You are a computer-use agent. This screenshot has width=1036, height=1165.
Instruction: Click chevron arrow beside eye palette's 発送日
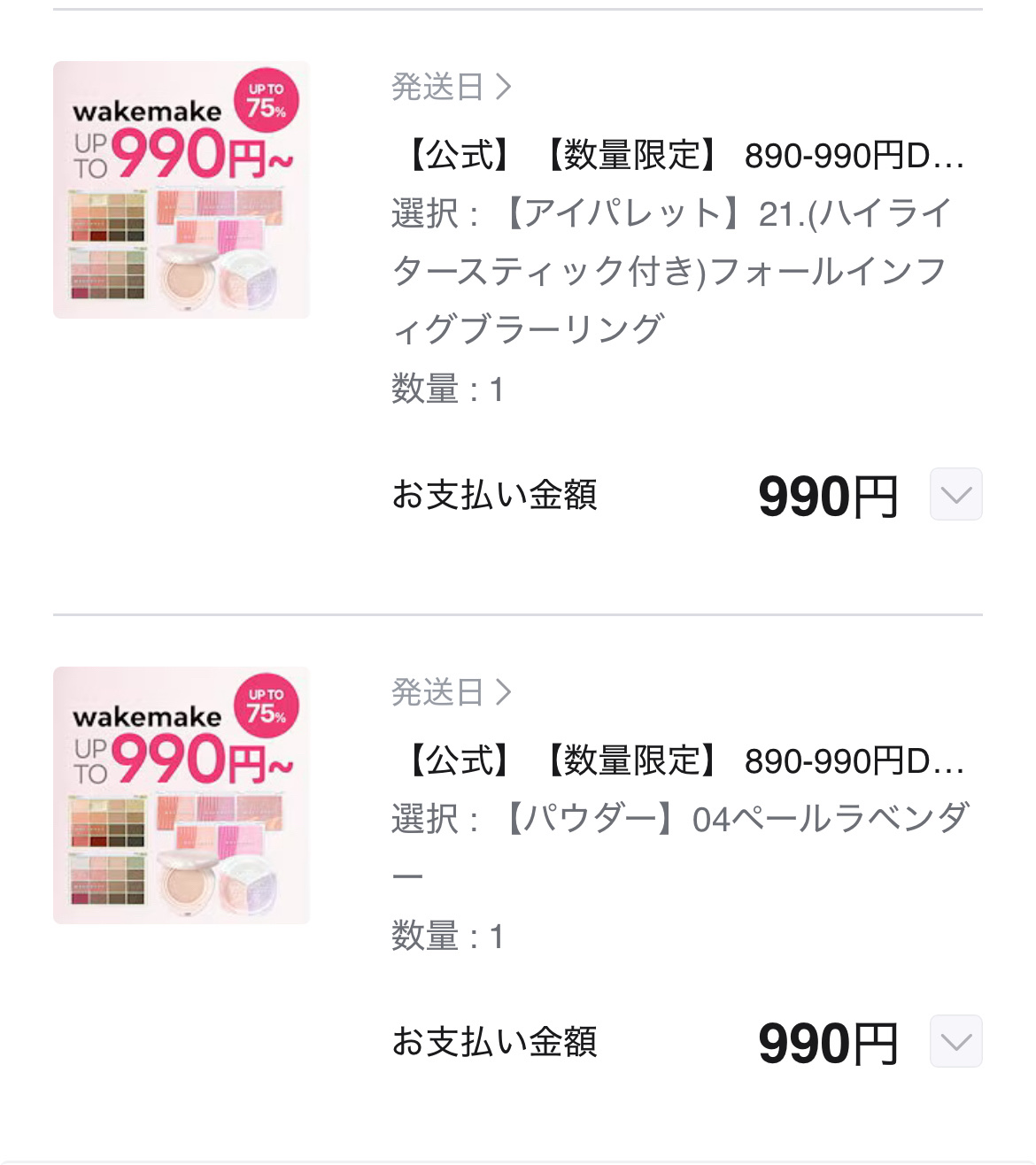[x=504, y=87]
